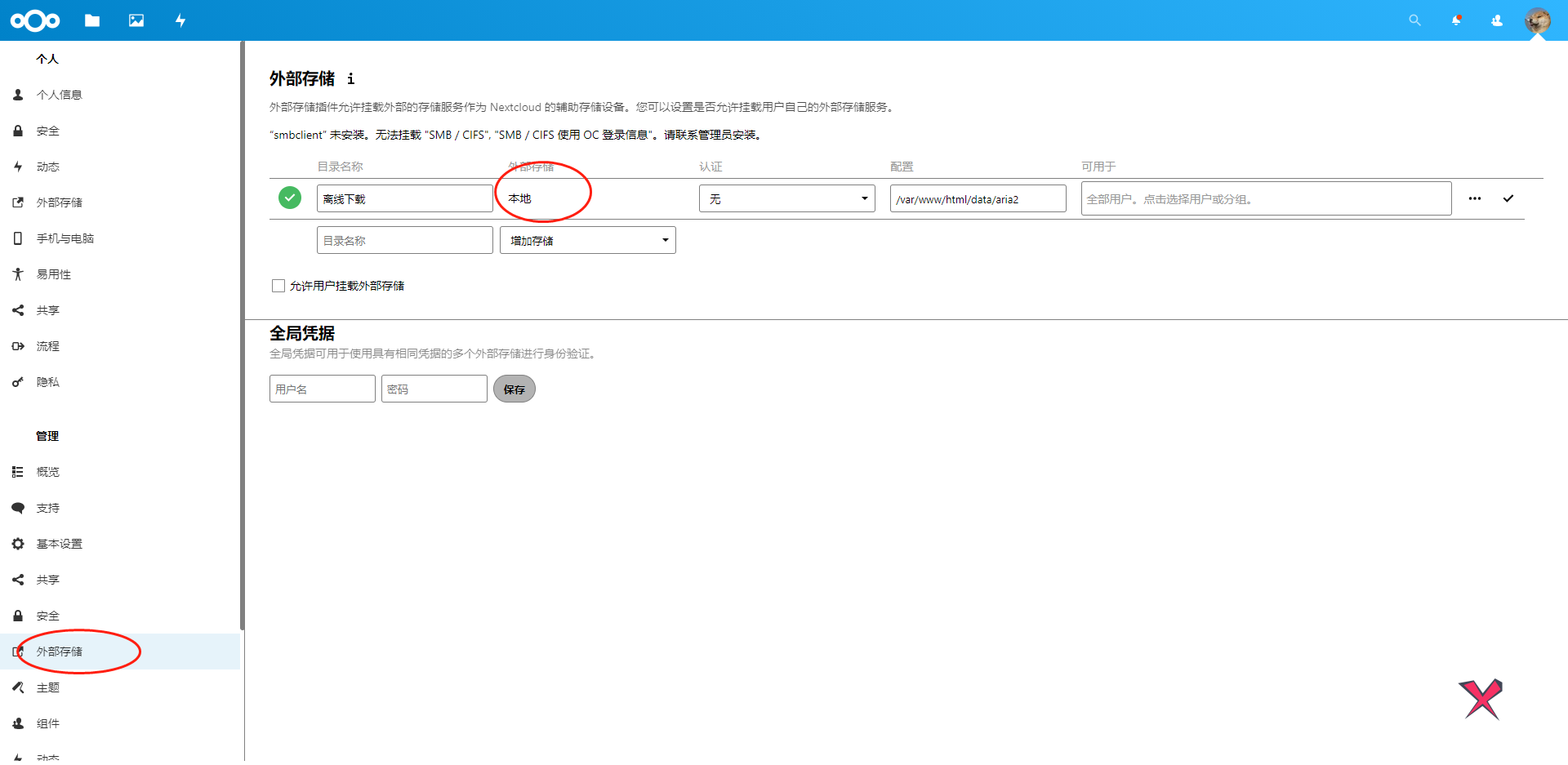
Task: Open 个人信息 in personal settings
Action: pos(120,95)
